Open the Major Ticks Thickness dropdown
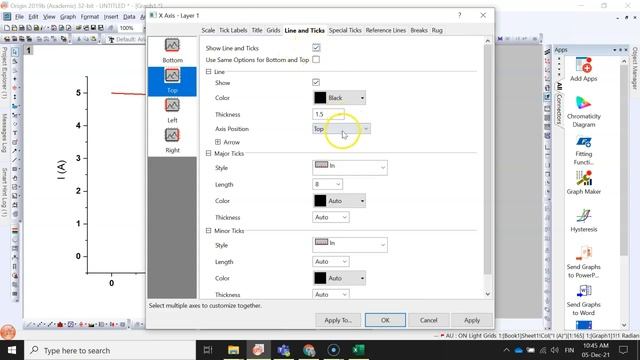Screen dimensions: 640x360 pos(331,218)
